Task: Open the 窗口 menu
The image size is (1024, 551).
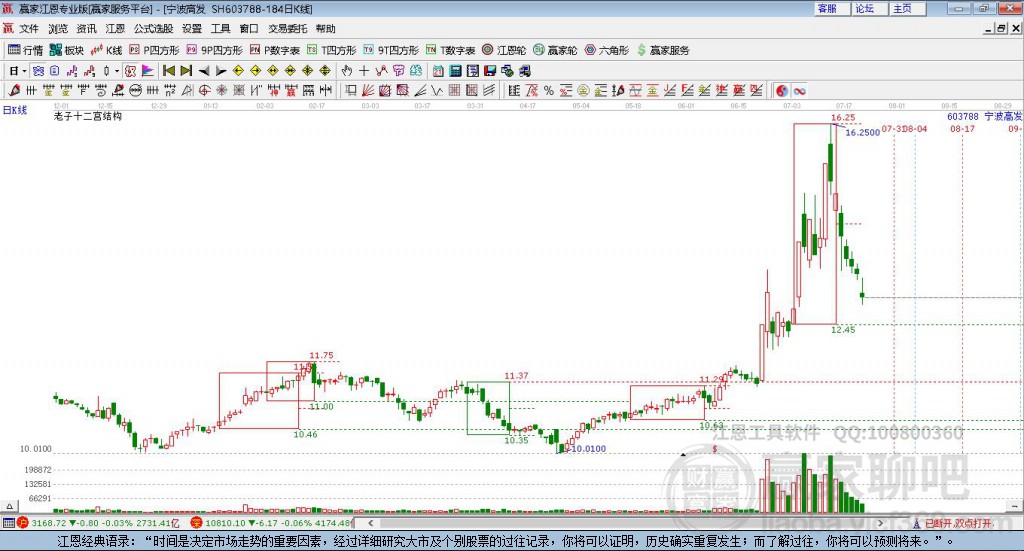Action: tap(249, 29)
